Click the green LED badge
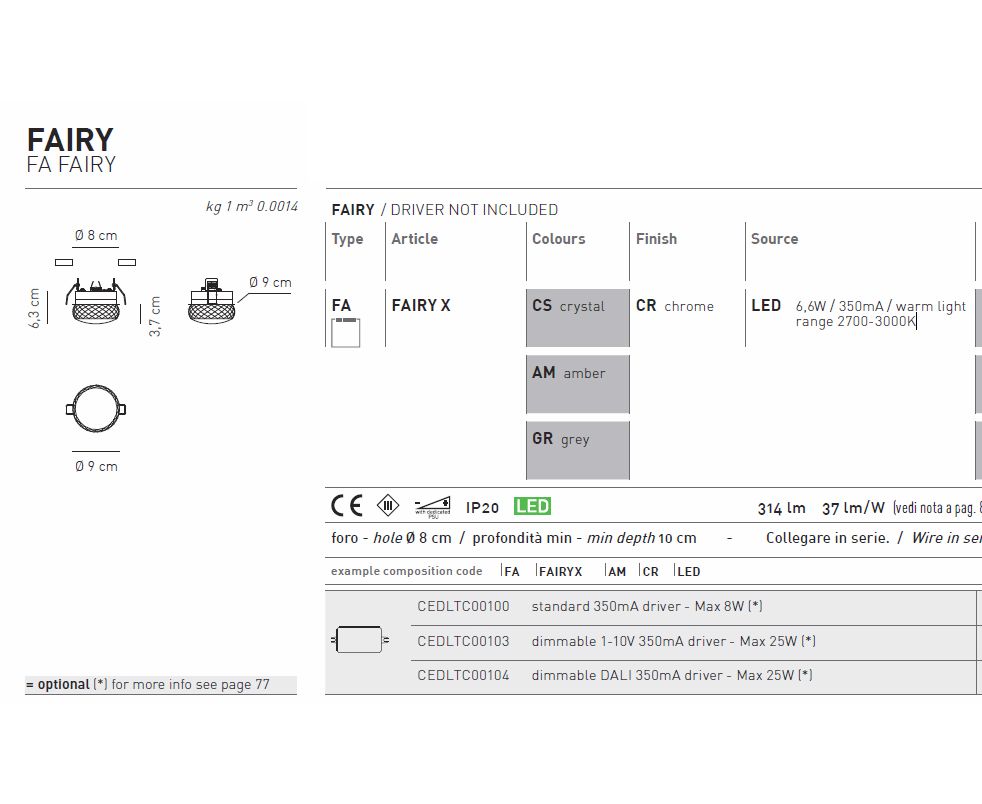 [532, 507]
